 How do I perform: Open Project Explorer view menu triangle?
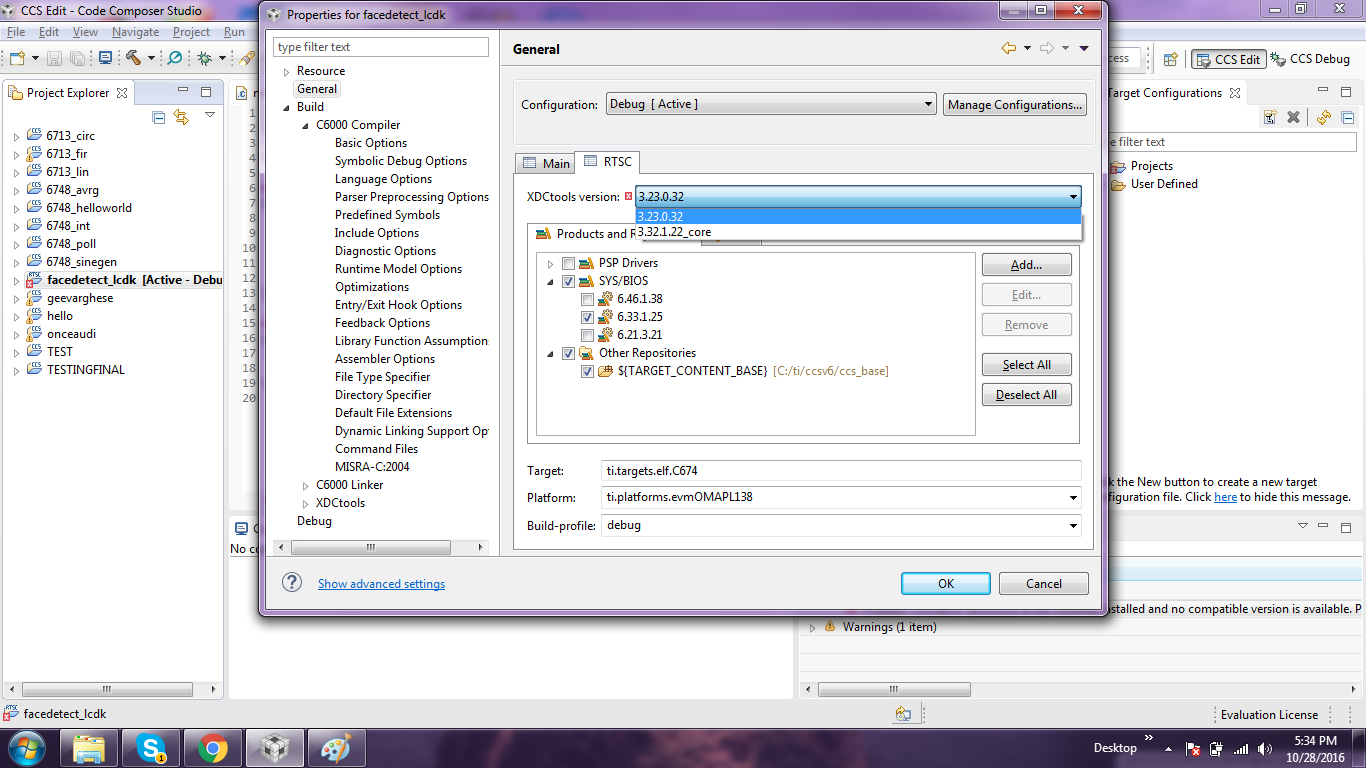point(210,116)
